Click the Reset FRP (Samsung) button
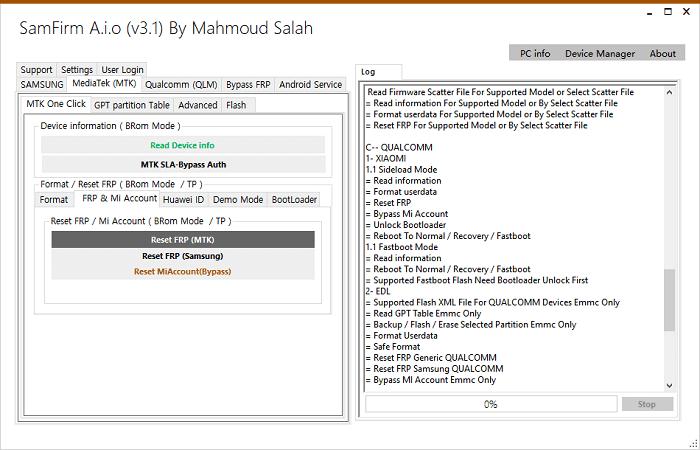Viewport: 700px width, 450px height. (x=183, y=256)
